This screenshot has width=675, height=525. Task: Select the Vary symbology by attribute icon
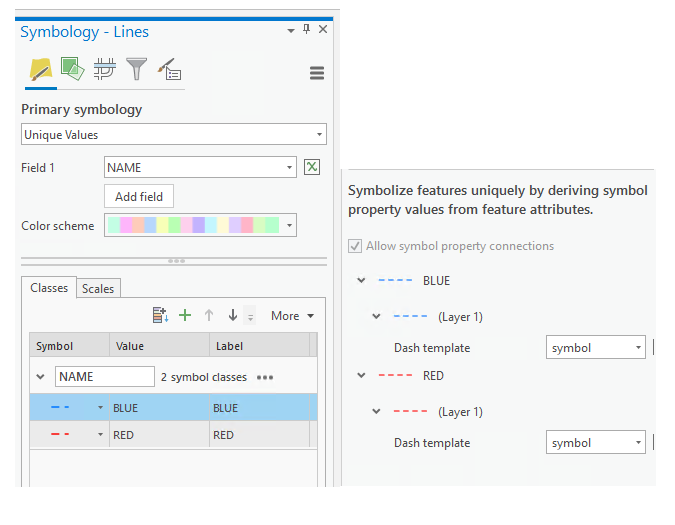coord(71,70)
